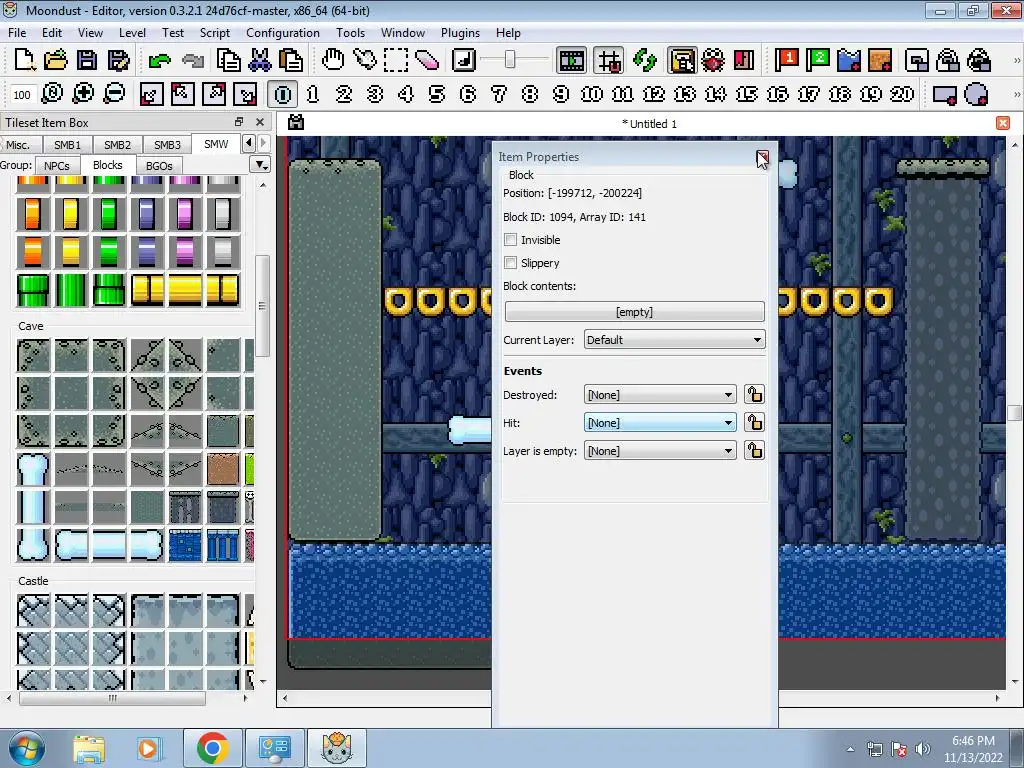Screen dimensions: 1024x768
Task: Open the Level menu
Action: (x=132, y=33)
